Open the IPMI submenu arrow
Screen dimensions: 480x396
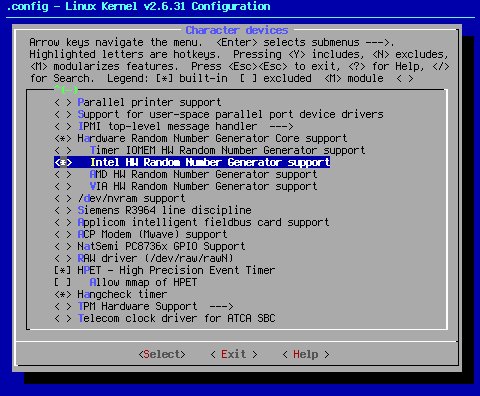click(x=282, y=126)
